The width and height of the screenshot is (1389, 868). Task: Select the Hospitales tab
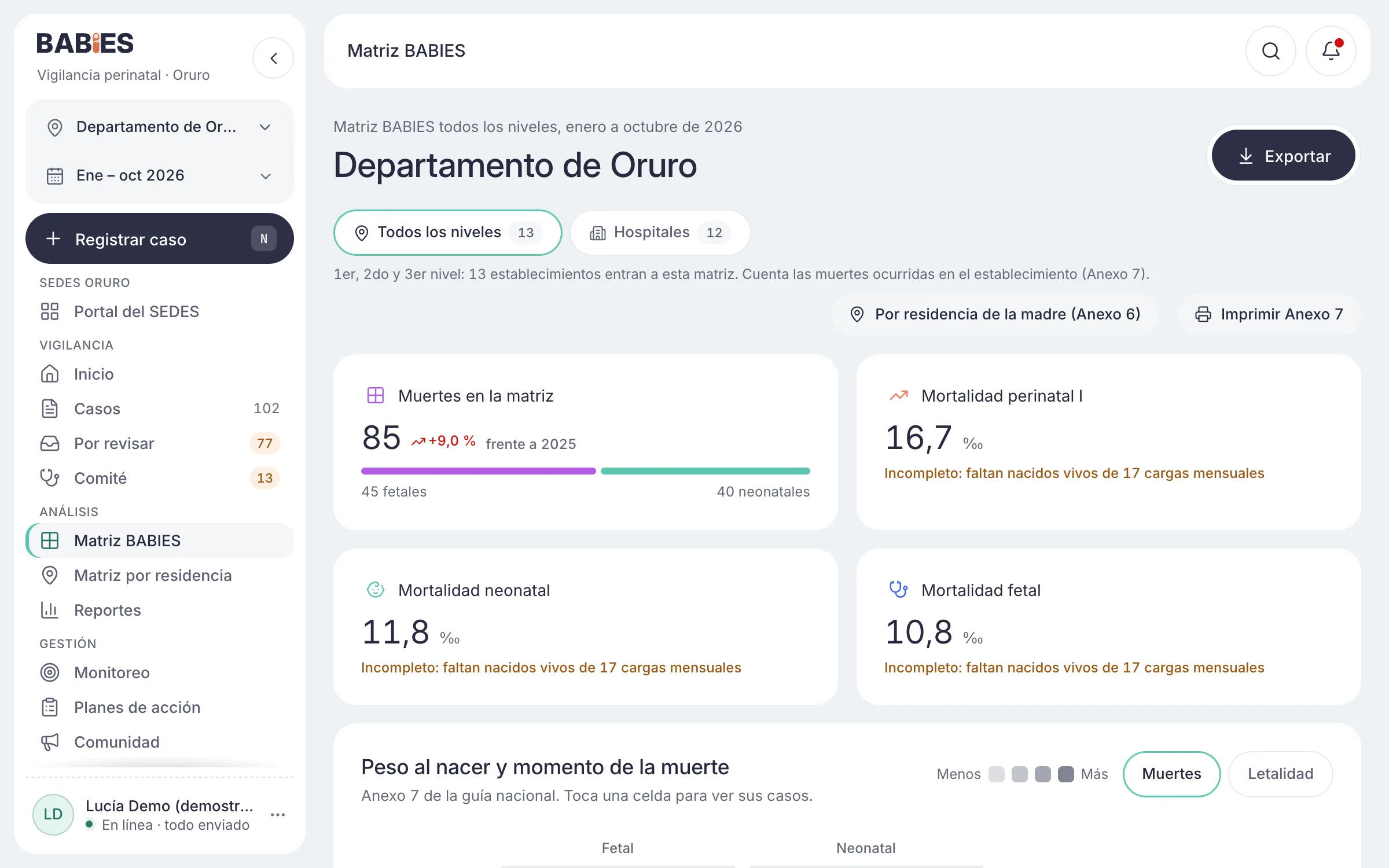pos(660,233)
